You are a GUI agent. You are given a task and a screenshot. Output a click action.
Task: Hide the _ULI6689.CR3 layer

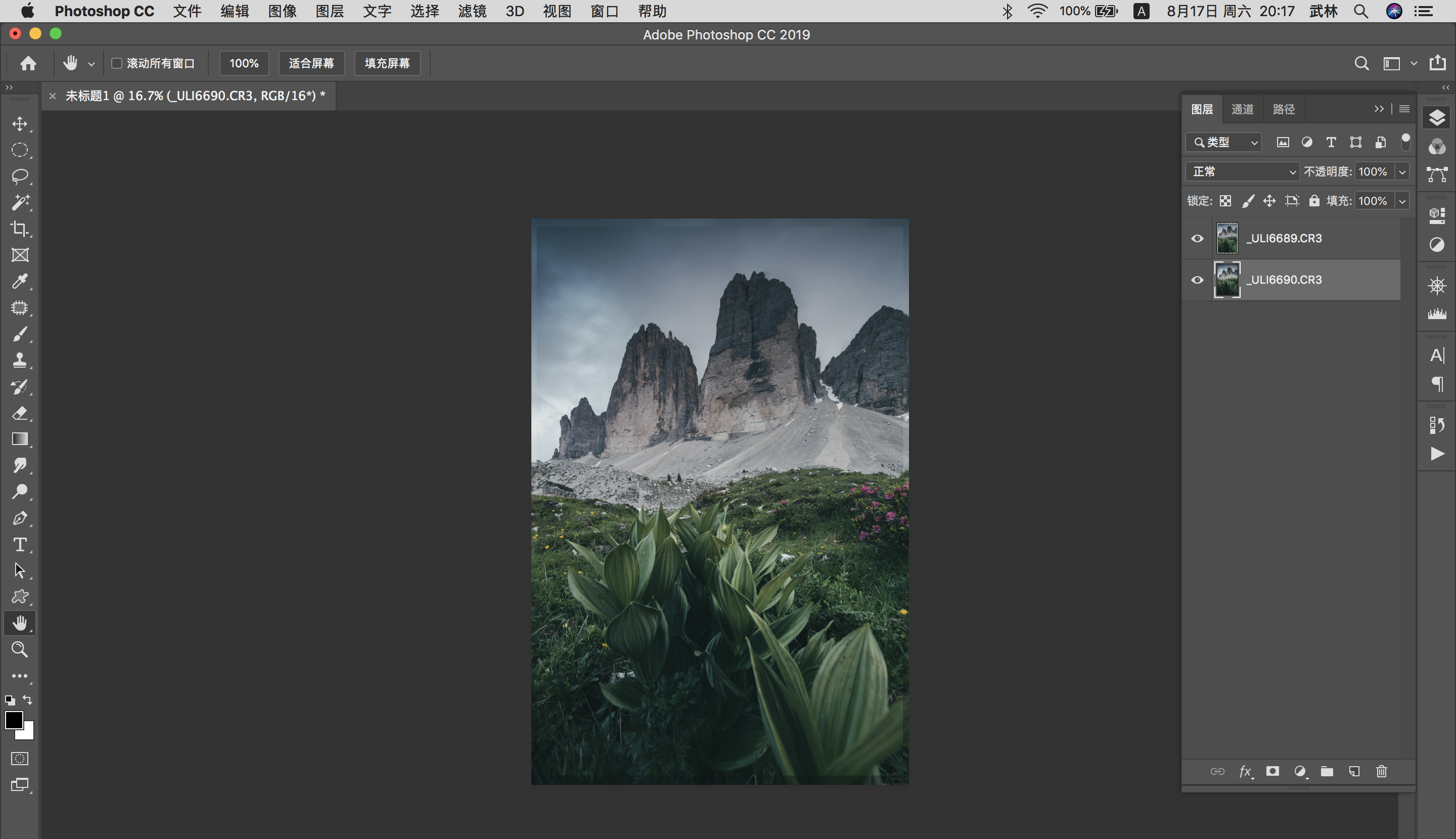tap(1197, 239)
